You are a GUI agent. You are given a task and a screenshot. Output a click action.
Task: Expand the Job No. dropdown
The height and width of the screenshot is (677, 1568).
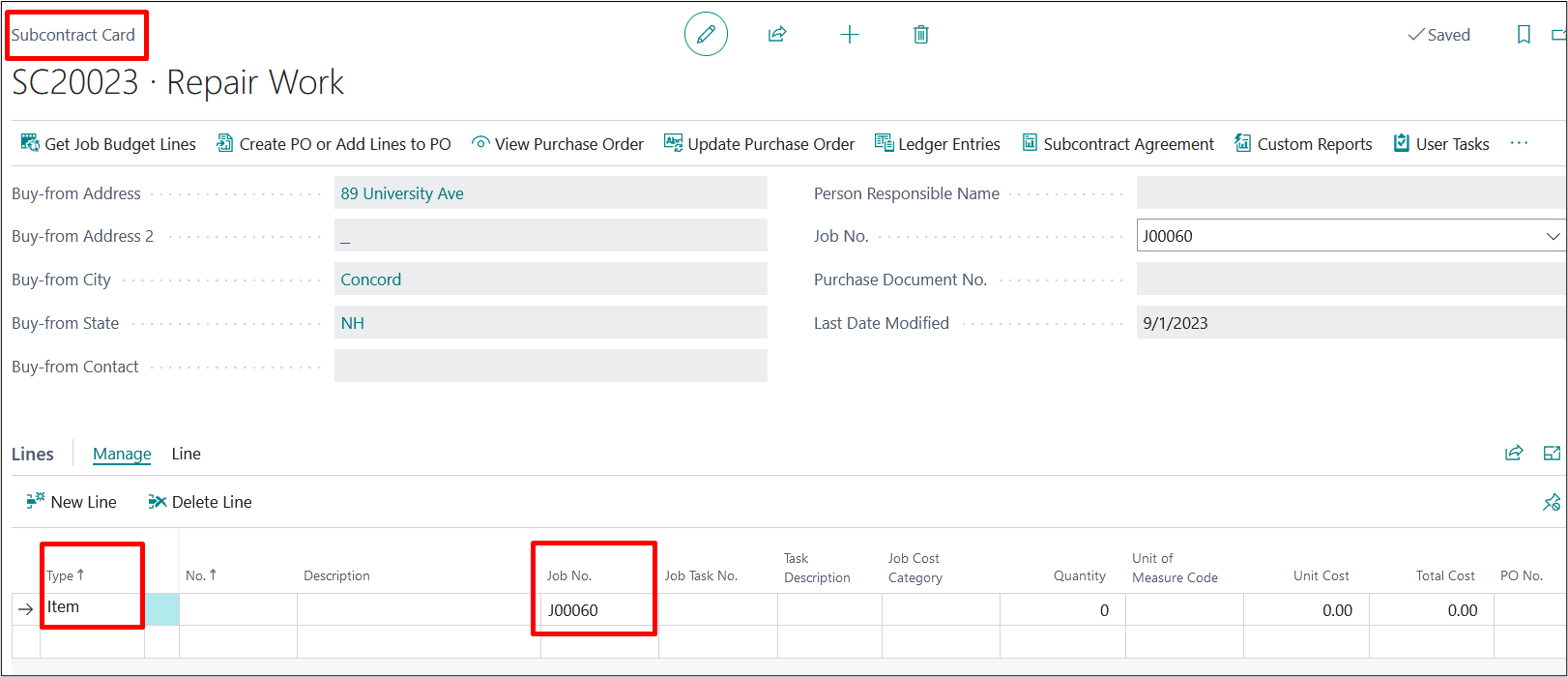click(1553, 236)
